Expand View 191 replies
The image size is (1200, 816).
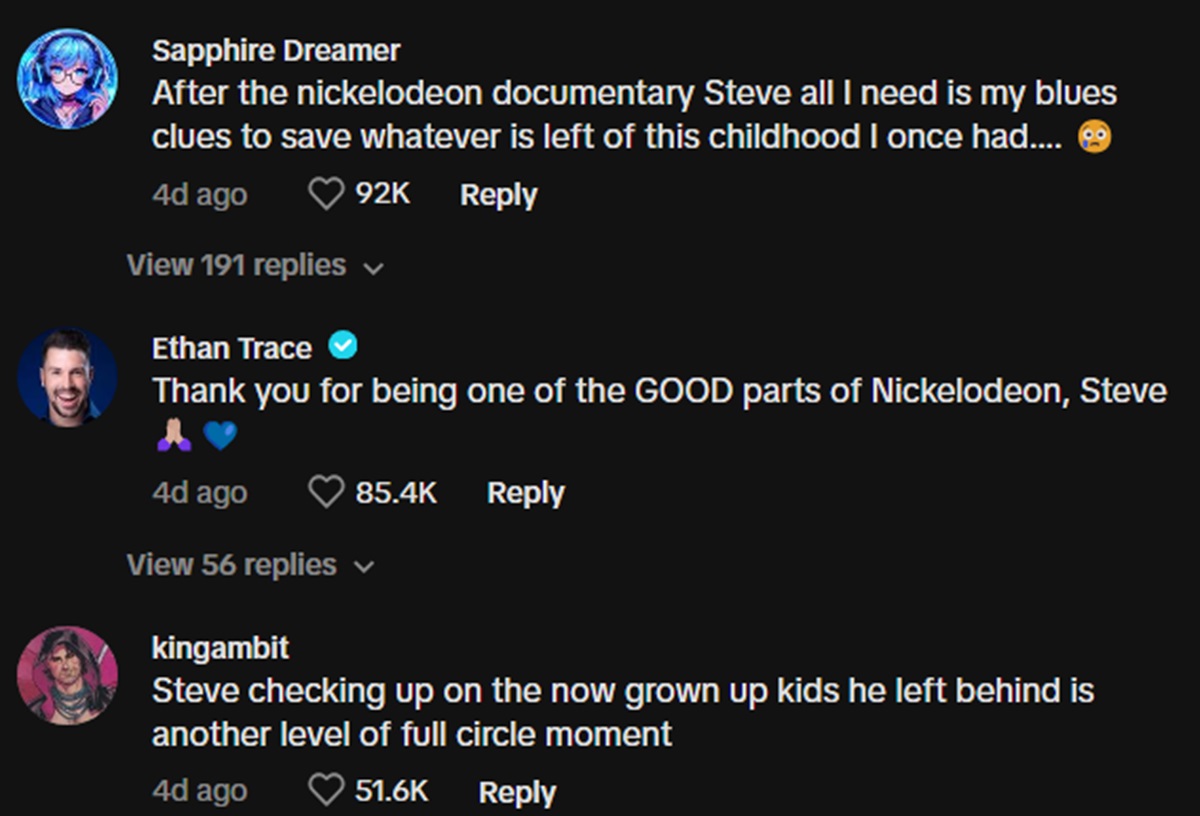tap(254, 265)
